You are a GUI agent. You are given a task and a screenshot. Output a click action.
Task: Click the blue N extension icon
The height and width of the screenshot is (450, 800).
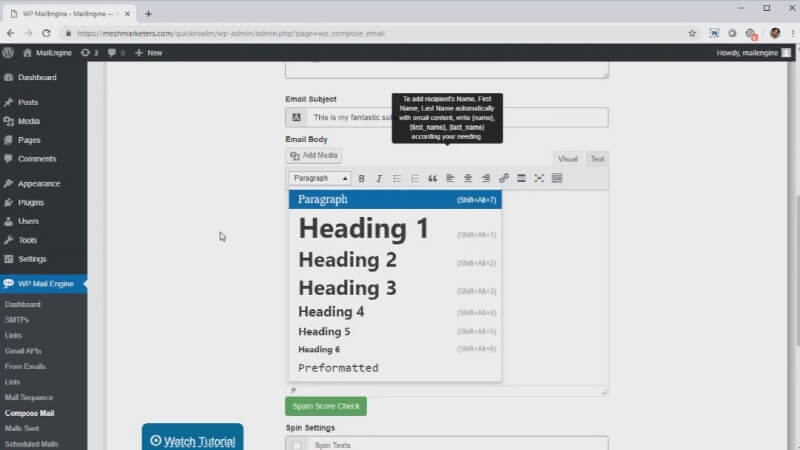click(714, 33)
